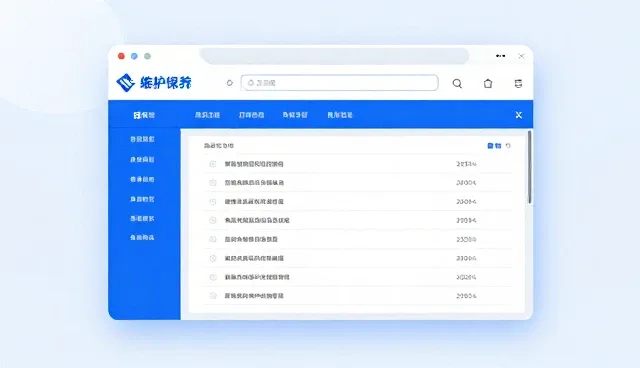Image resolution: width=640 pixels, height=368 pixels.
Task: Open the stacked database icon in header
Action: coord(518,84)
